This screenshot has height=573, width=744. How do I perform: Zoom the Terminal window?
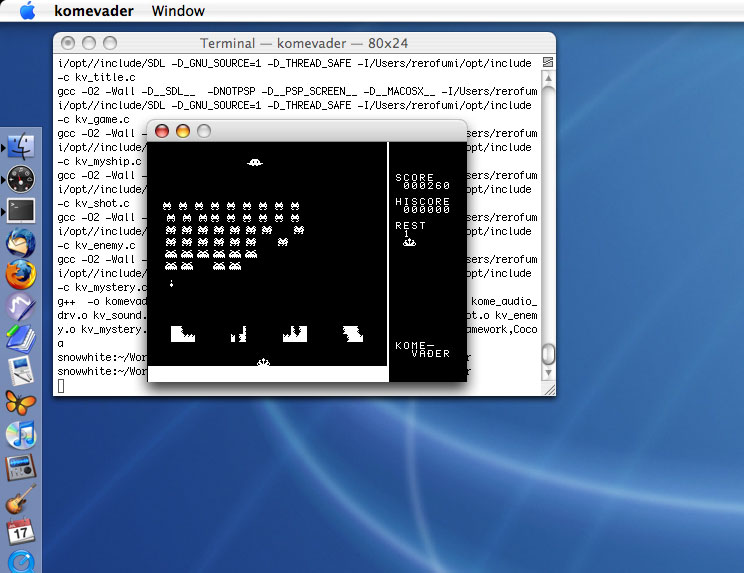110,43
